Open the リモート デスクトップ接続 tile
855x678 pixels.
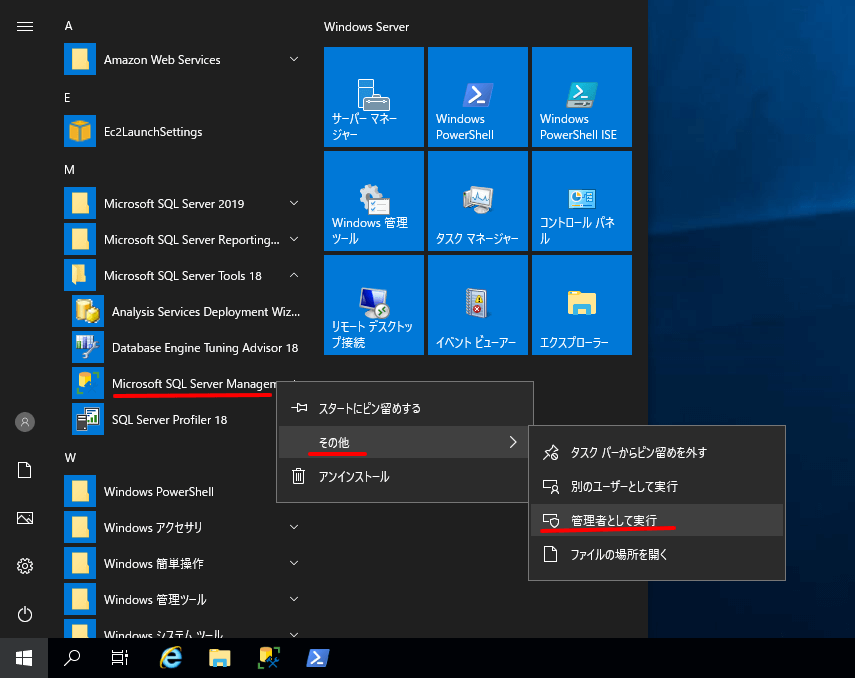tap(374, 305)
